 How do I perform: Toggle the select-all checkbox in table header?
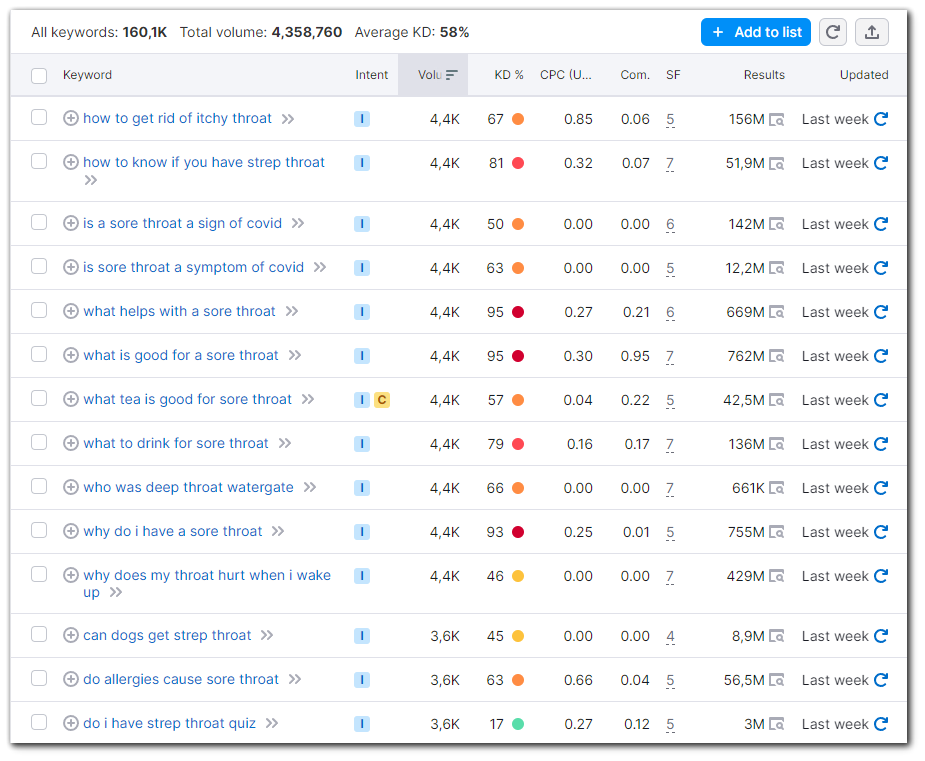click(39, 76)
